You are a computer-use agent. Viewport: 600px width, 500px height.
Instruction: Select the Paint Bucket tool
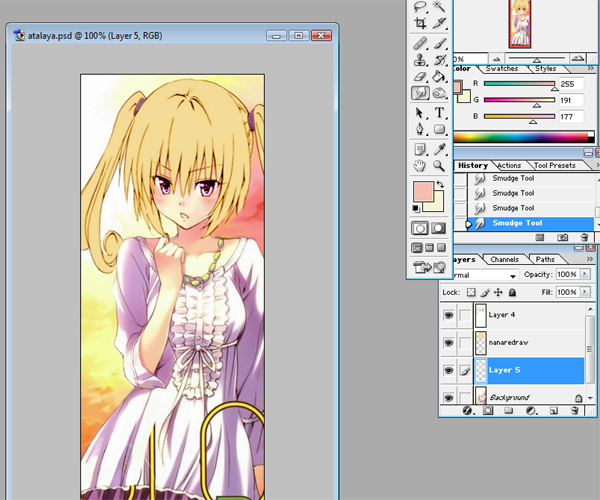tap(439, 77)
